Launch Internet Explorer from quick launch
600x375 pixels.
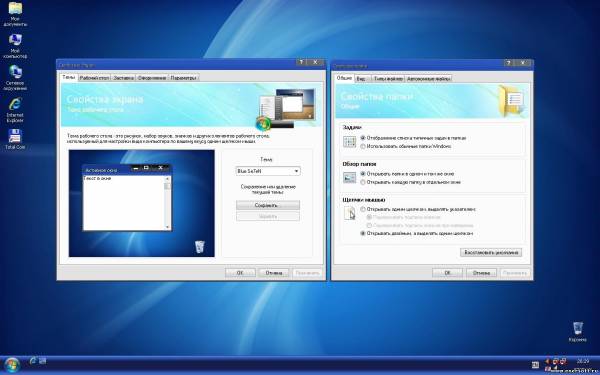pos(33,360)
